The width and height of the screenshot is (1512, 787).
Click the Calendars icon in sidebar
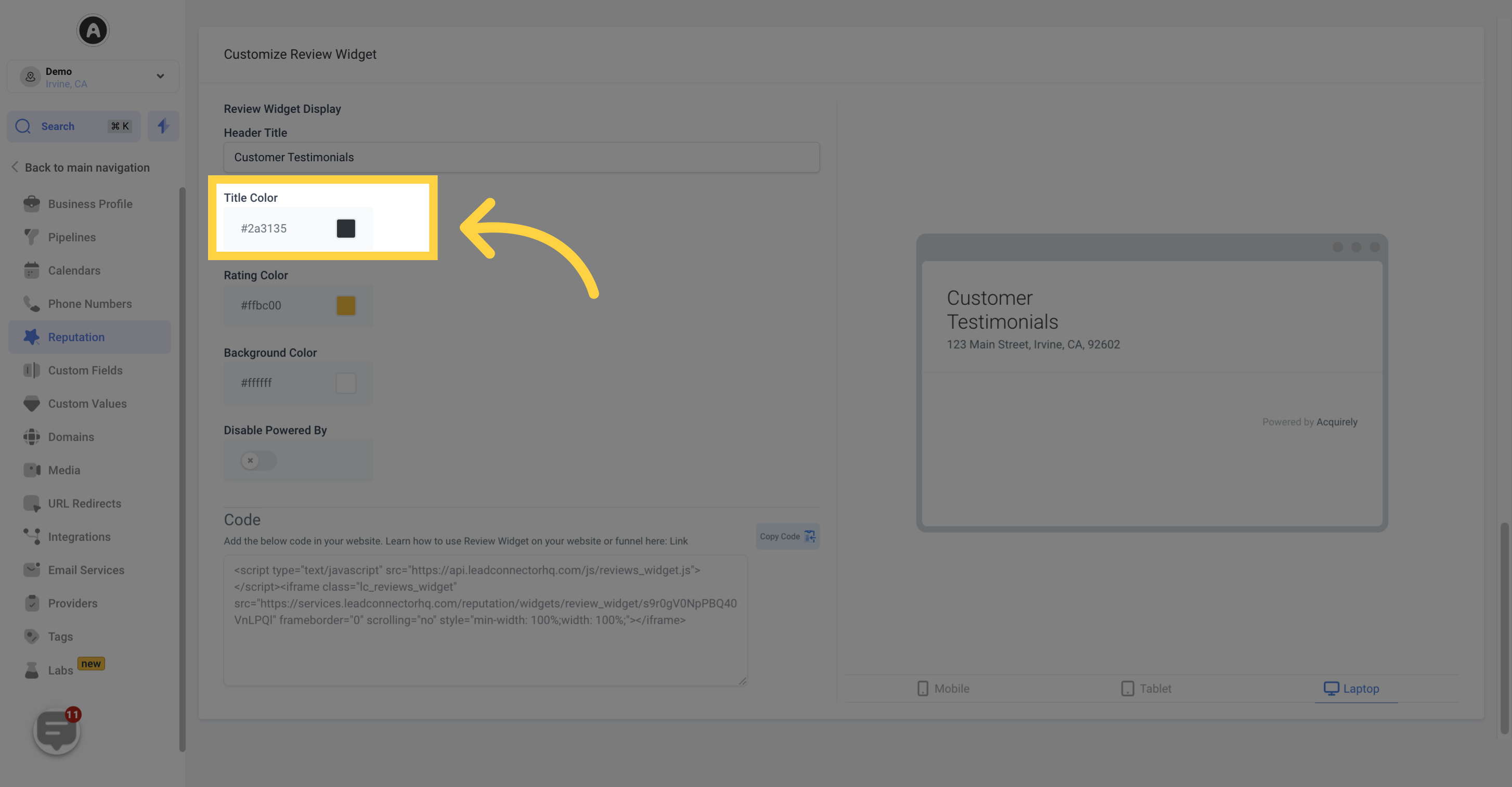click(32, 270)
